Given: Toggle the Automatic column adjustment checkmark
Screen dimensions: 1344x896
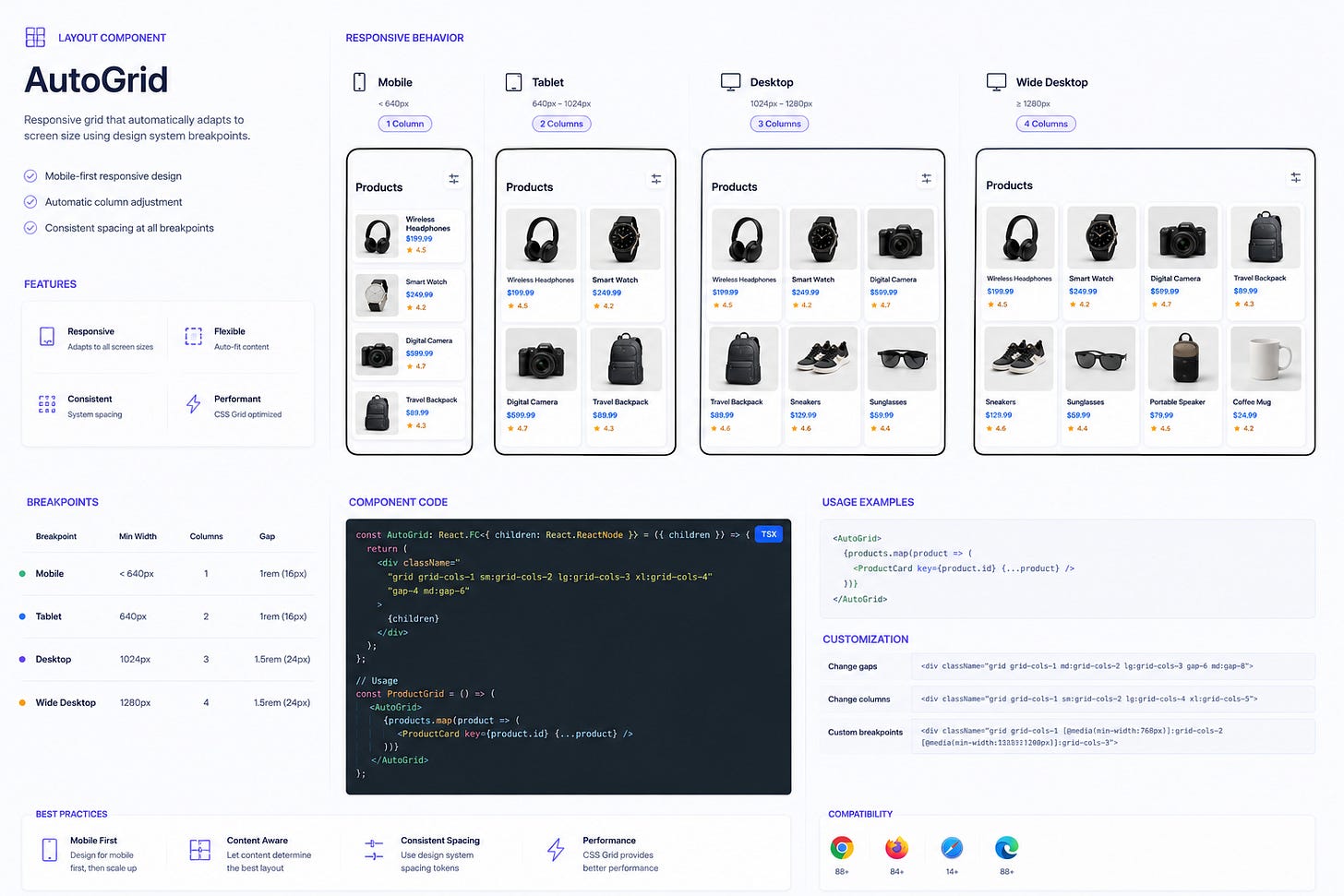Looking at the screenshot, I should pyautogui.click(x=30, y=201).
